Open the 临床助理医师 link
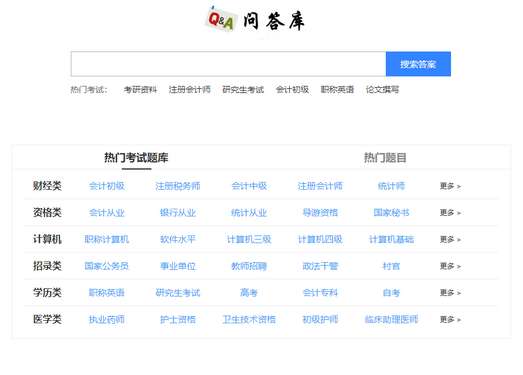Screen dimensions: 523x375 click(x=391, y=319)
